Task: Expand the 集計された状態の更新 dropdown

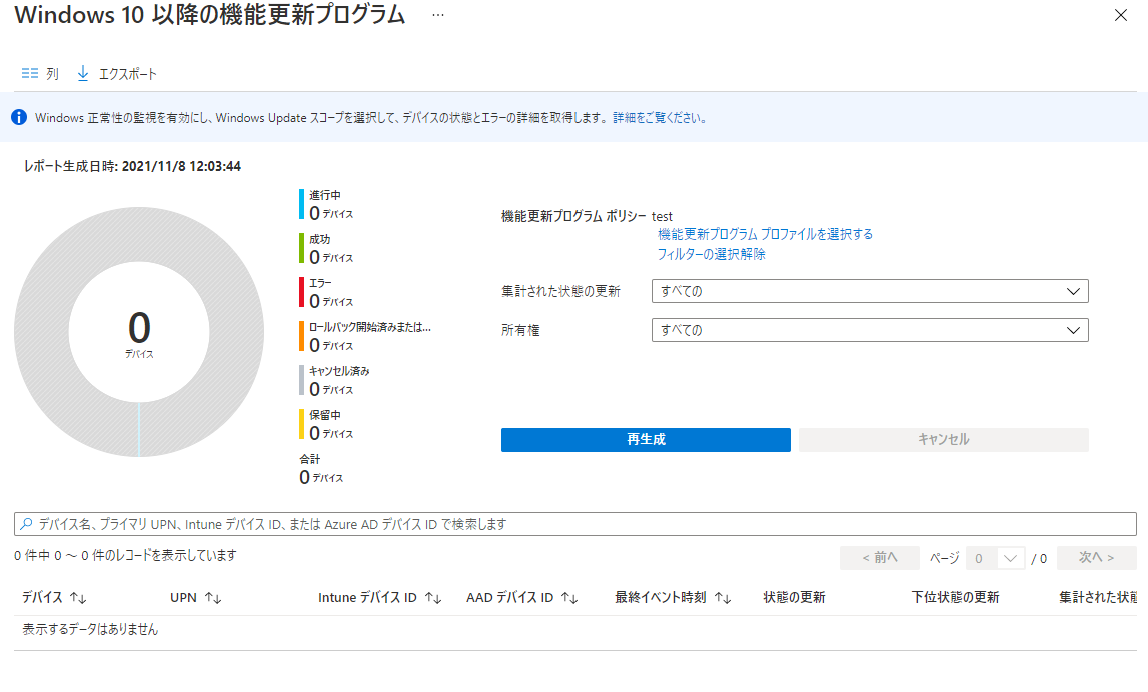Action: pyautogui.click(x=1074, y=291)
